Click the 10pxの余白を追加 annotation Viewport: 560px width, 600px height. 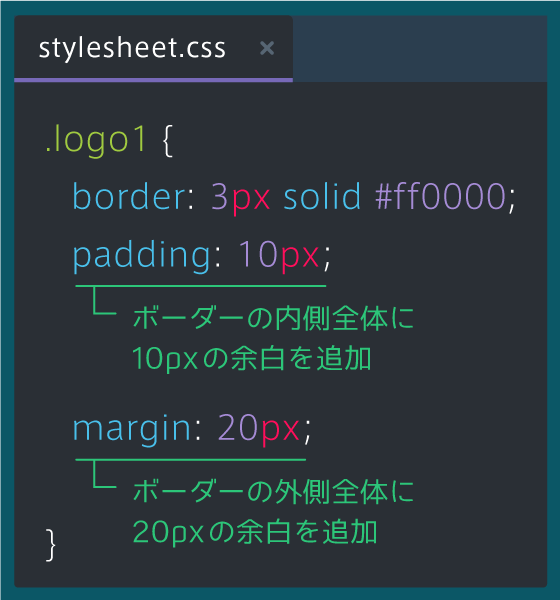(251, 359)
